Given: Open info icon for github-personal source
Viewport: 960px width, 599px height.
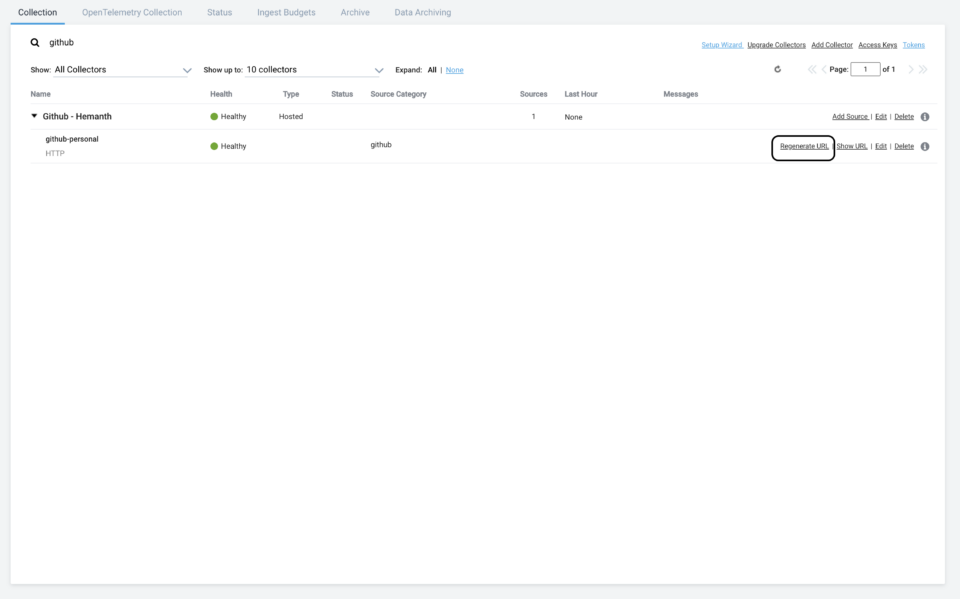Looking at the screenshot, I should coord(924,147).
